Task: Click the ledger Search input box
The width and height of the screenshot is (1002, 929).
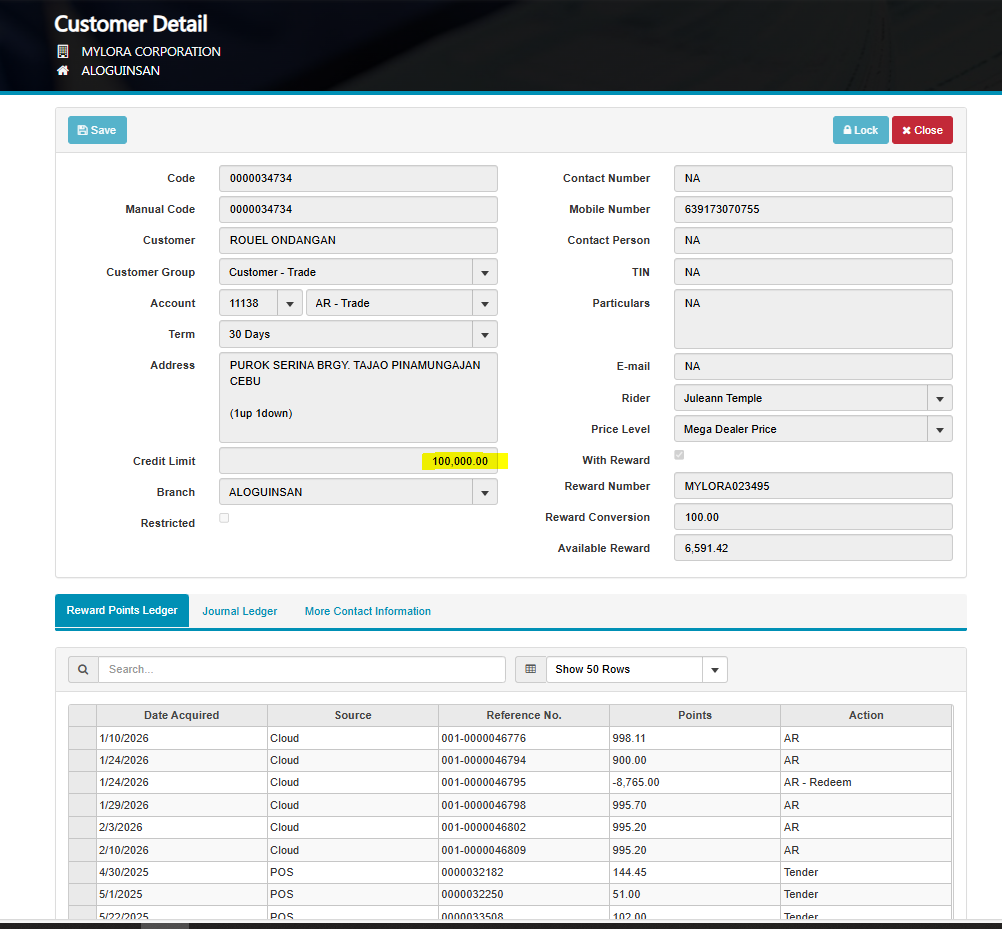Action: 301,669
